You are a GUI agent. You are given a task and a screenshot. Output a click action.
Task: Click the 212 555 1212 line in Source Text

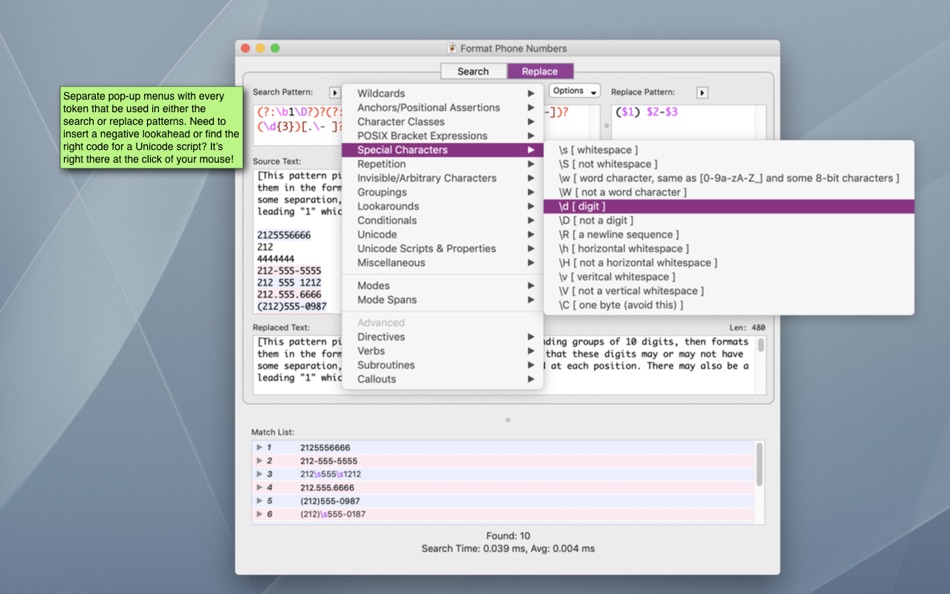[x=289, y=282]
